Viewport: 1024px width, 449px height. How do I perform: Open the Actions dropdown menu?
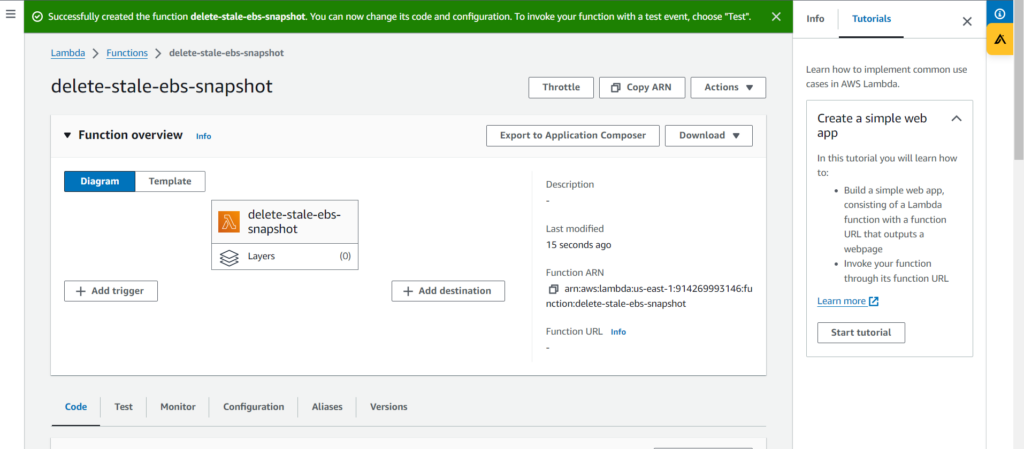click(x=728, y=88)
